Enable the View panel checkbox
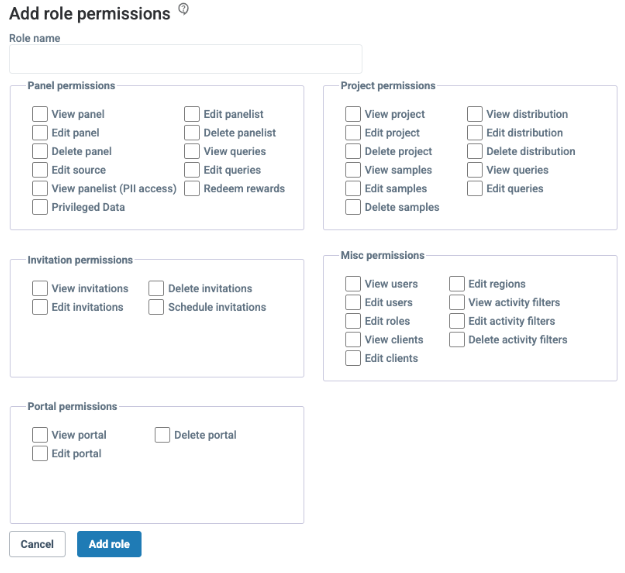The height and width of the screenshot is (573, 625). click(40, 114)
